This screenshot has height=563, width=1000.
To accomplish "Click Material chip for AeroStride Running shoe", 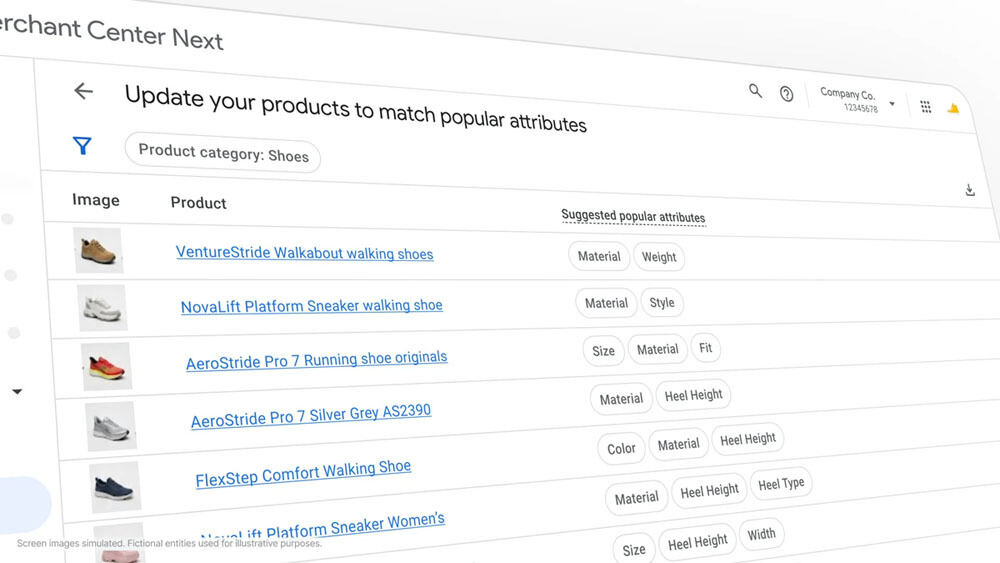I will point(658,349).
